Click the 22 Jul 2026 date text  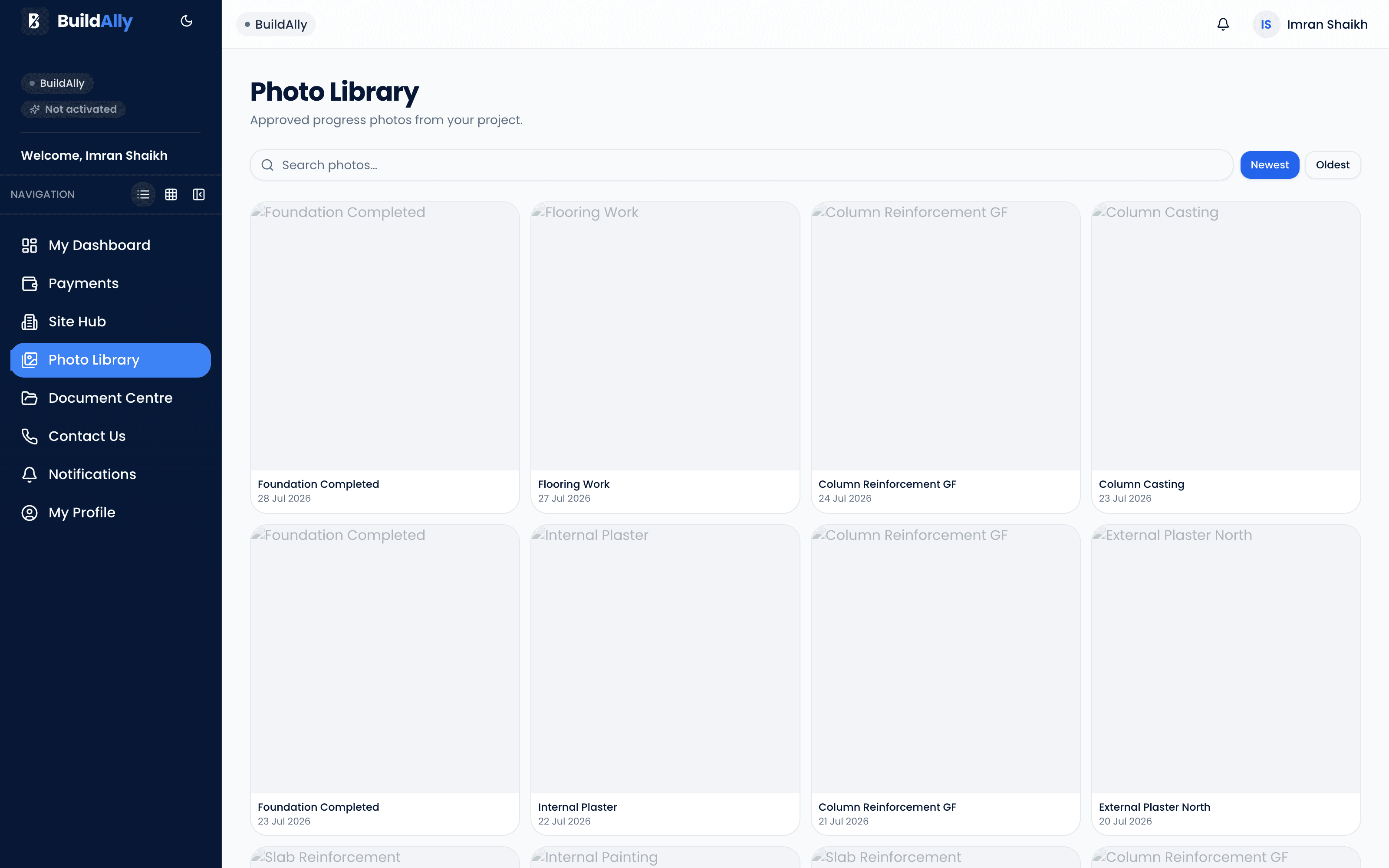(564, 821)
